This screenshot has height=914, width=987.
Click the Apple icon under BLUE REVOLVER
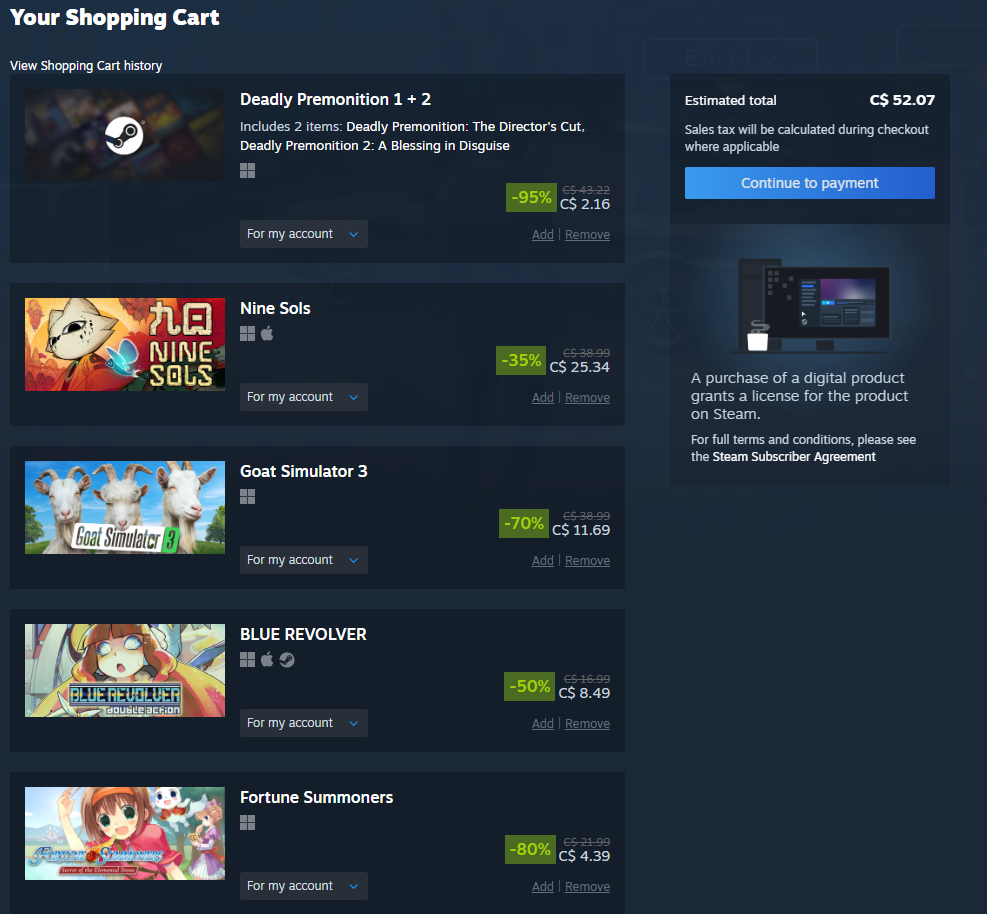pyautogui.click(x=267, y=660)
